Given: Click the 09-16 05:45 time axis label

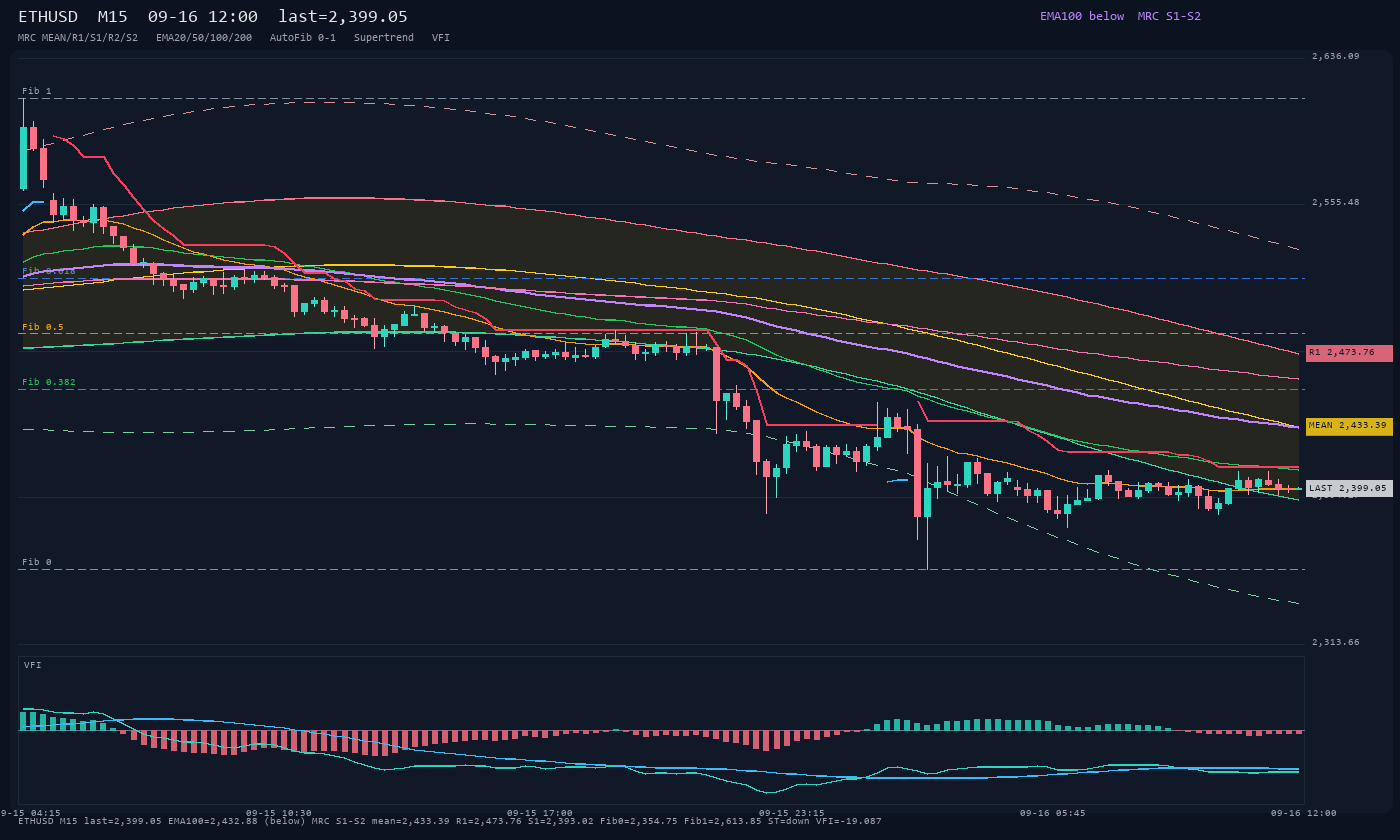Looking at the screenshot, I should coord(1052,813).
